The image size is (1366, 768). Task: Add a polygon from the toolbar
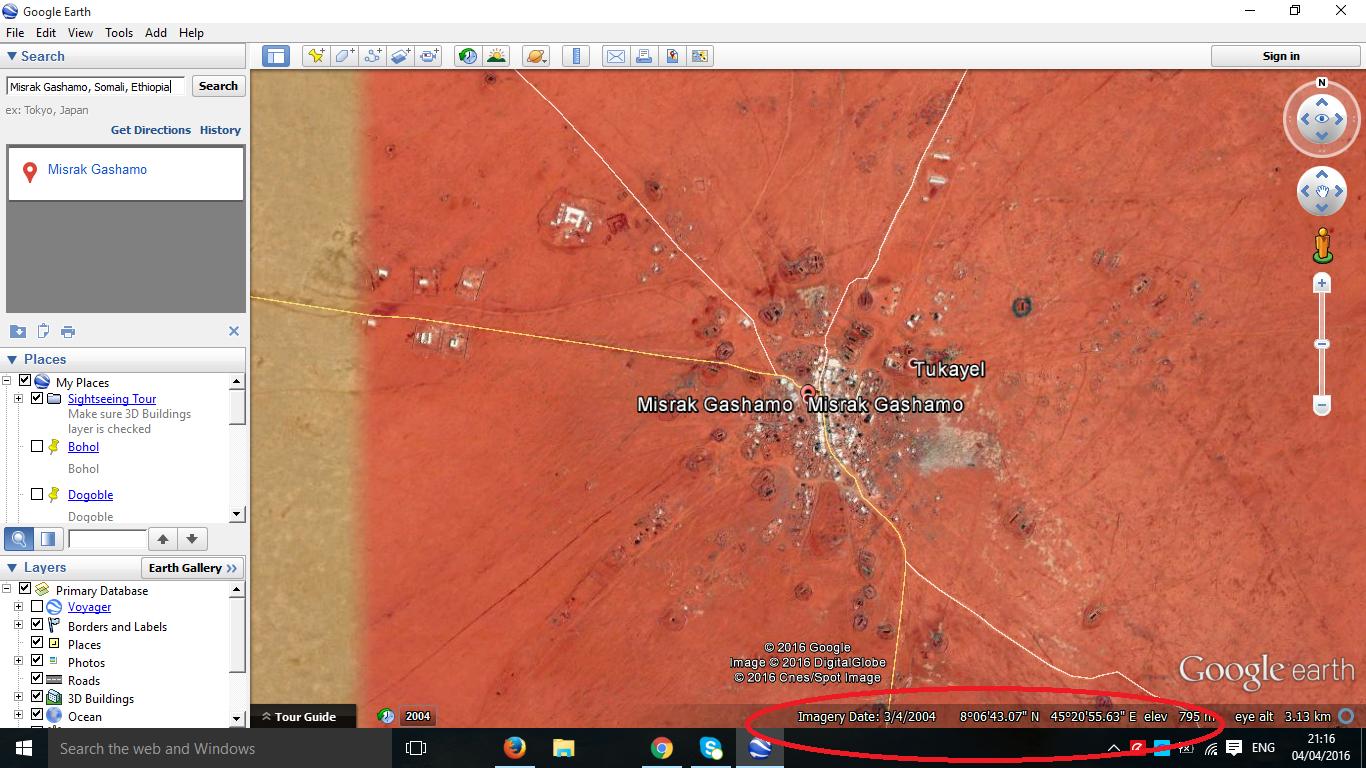coord(344,56)
